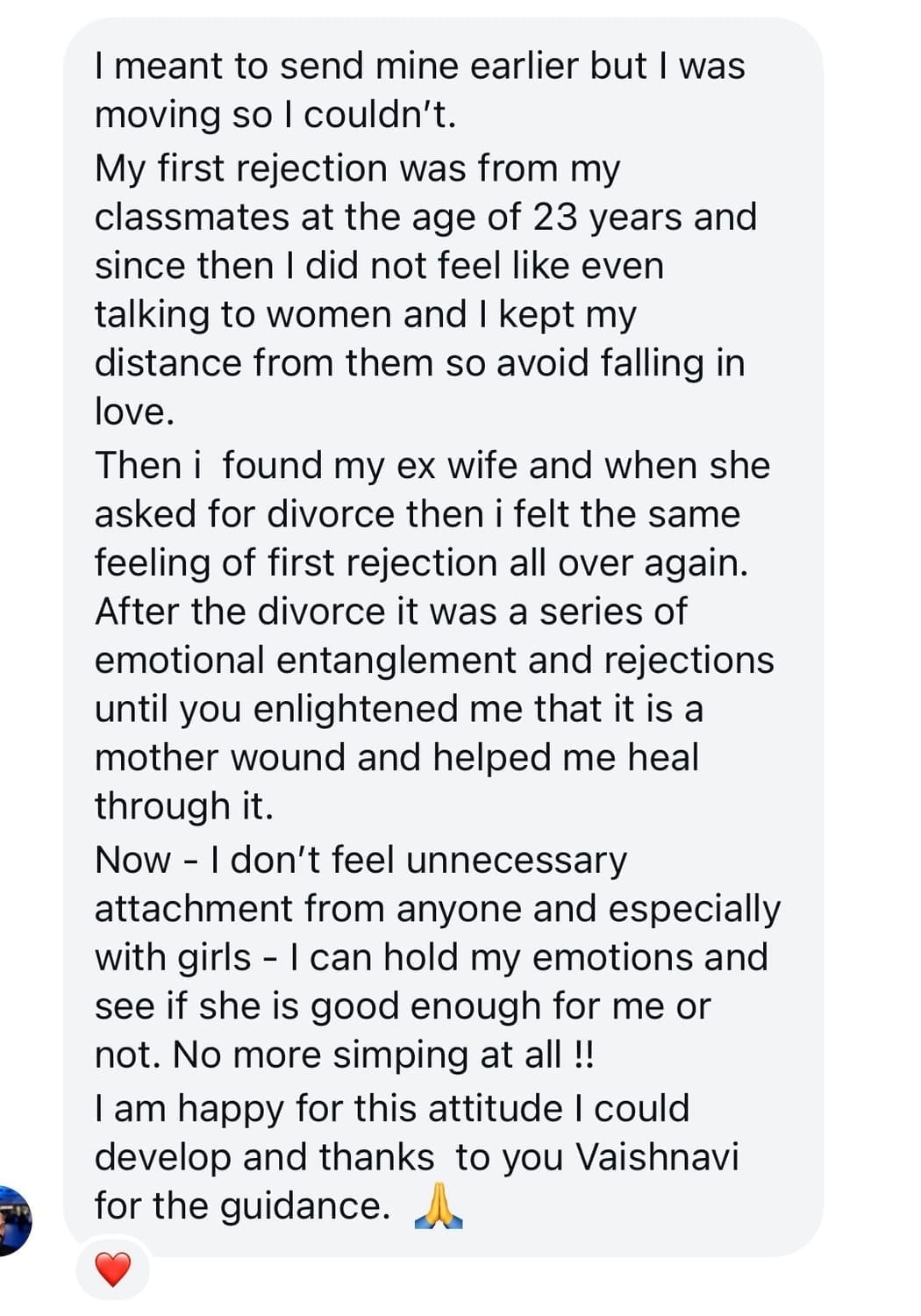921x1316 pixels.
Task: Click the text "emotional entanglement and rejections"
Action: point(434,660)
